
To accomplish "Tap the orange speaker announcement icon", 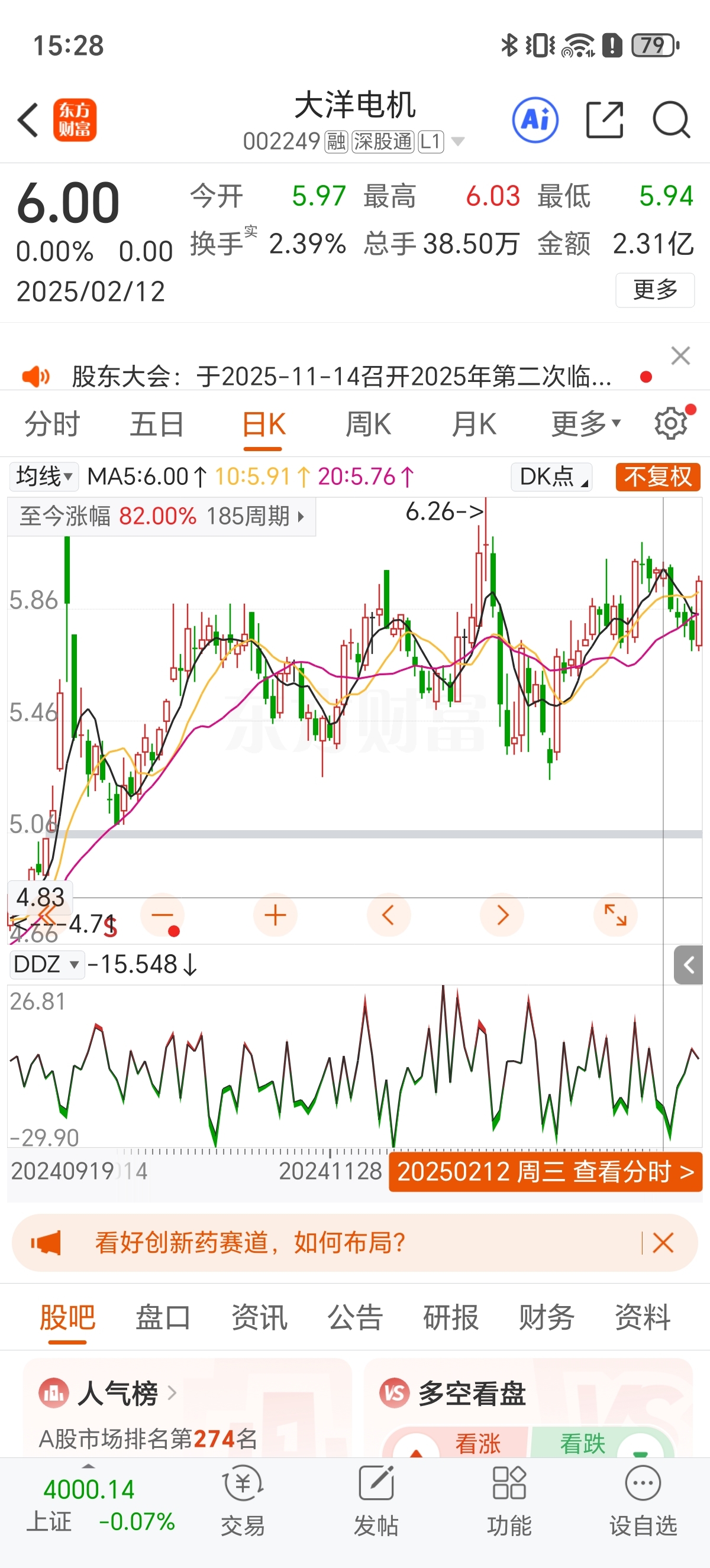I will coord(35,377).
